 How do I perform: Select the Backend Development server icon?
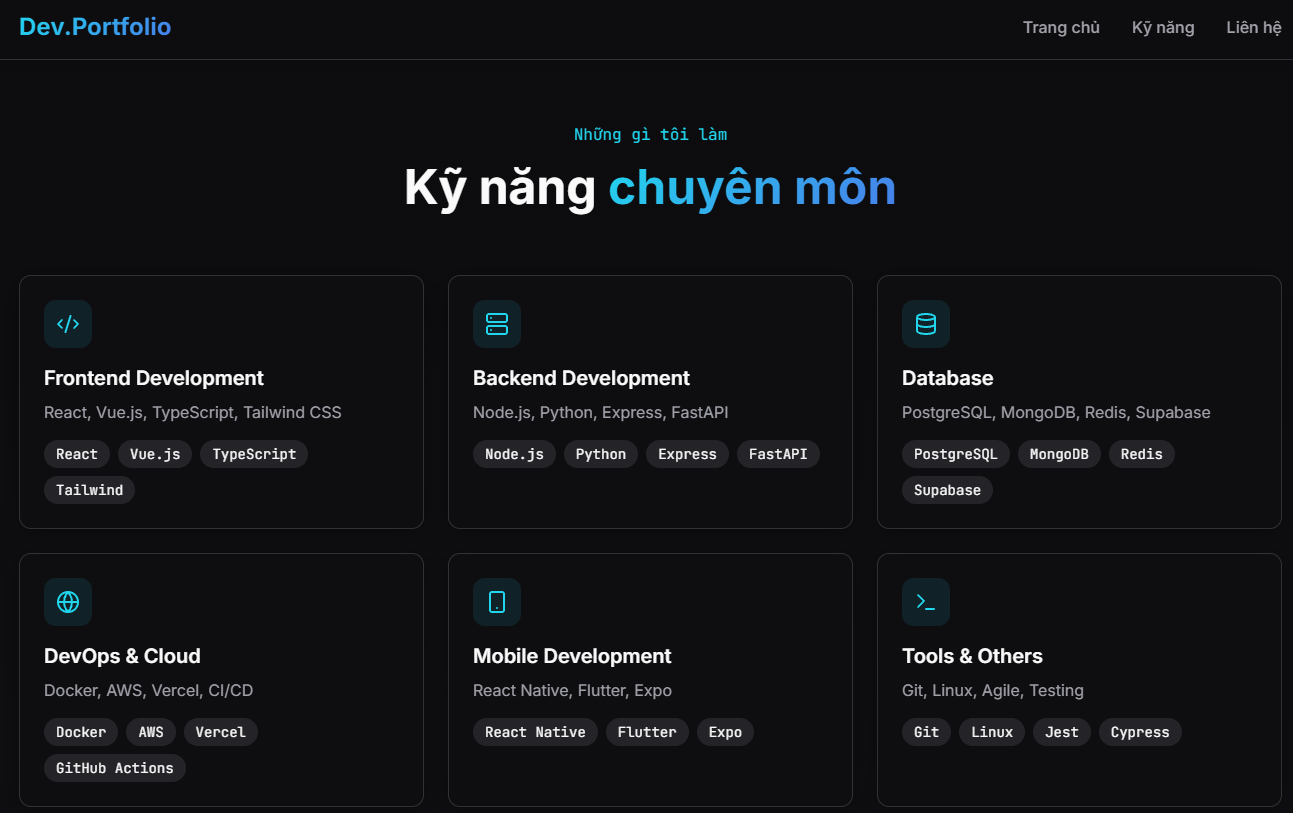pyautogui.click(x=496, y=323)
